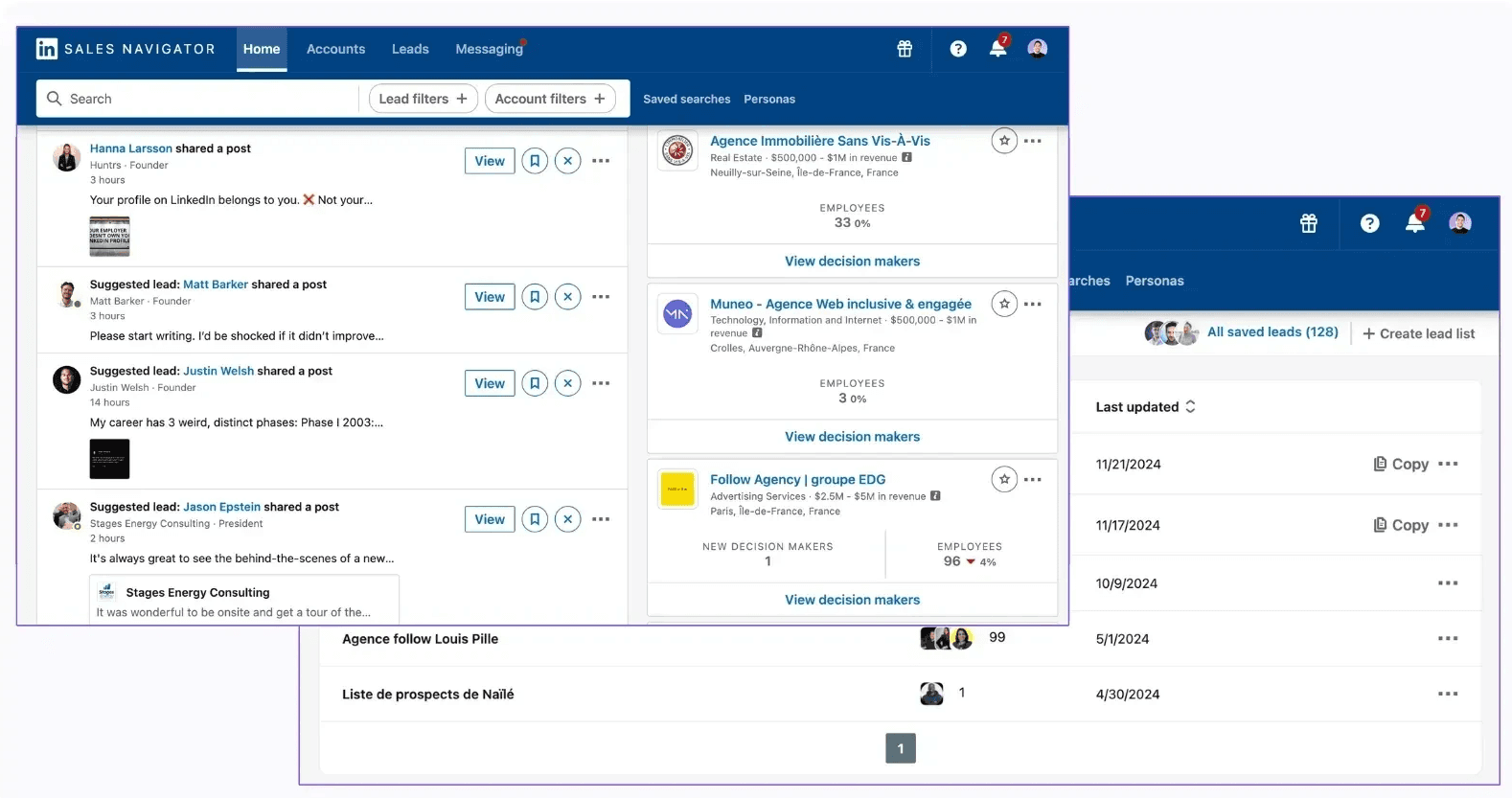1512x798 pixels.
Task: View decision makers for Follow Agency
Action: (852, 600)
